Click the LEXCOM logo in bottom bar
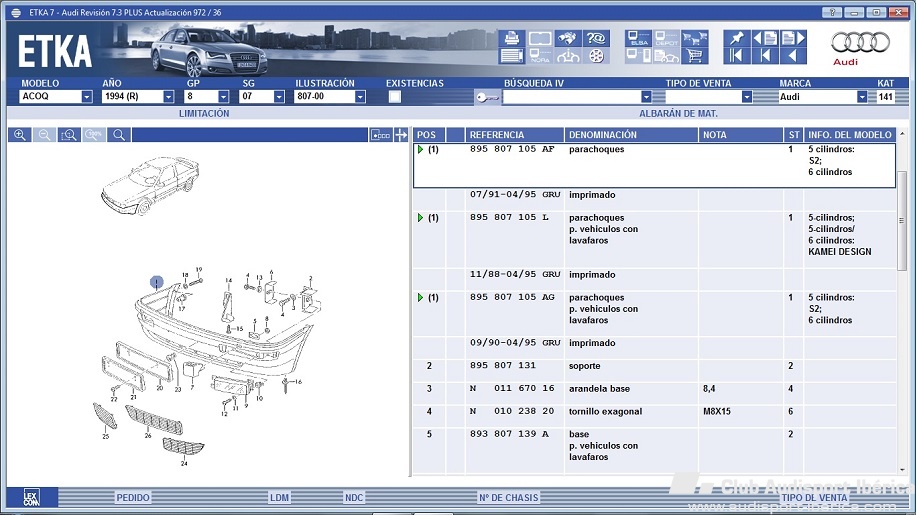The width and height of the screenshot is (917, 515). point(32,497)
